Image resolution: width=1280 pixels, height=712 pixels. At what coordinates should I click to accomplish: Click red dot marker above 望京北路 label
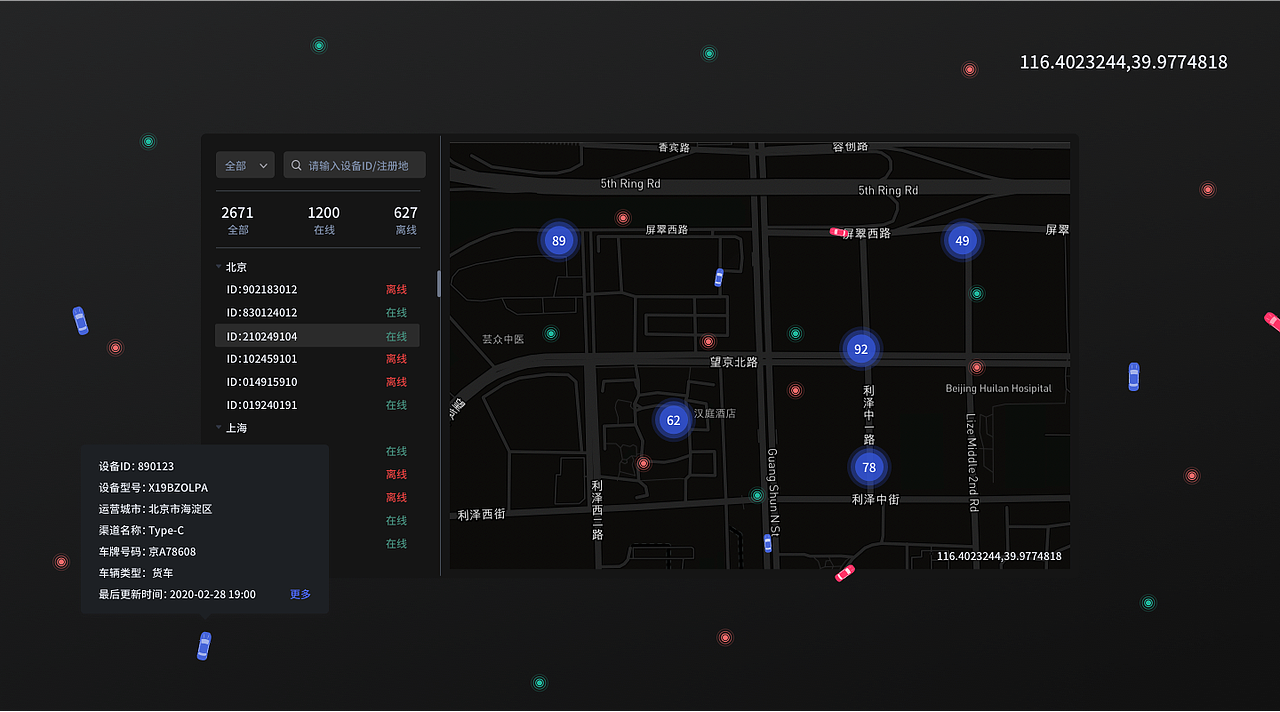tap(709, 341)
